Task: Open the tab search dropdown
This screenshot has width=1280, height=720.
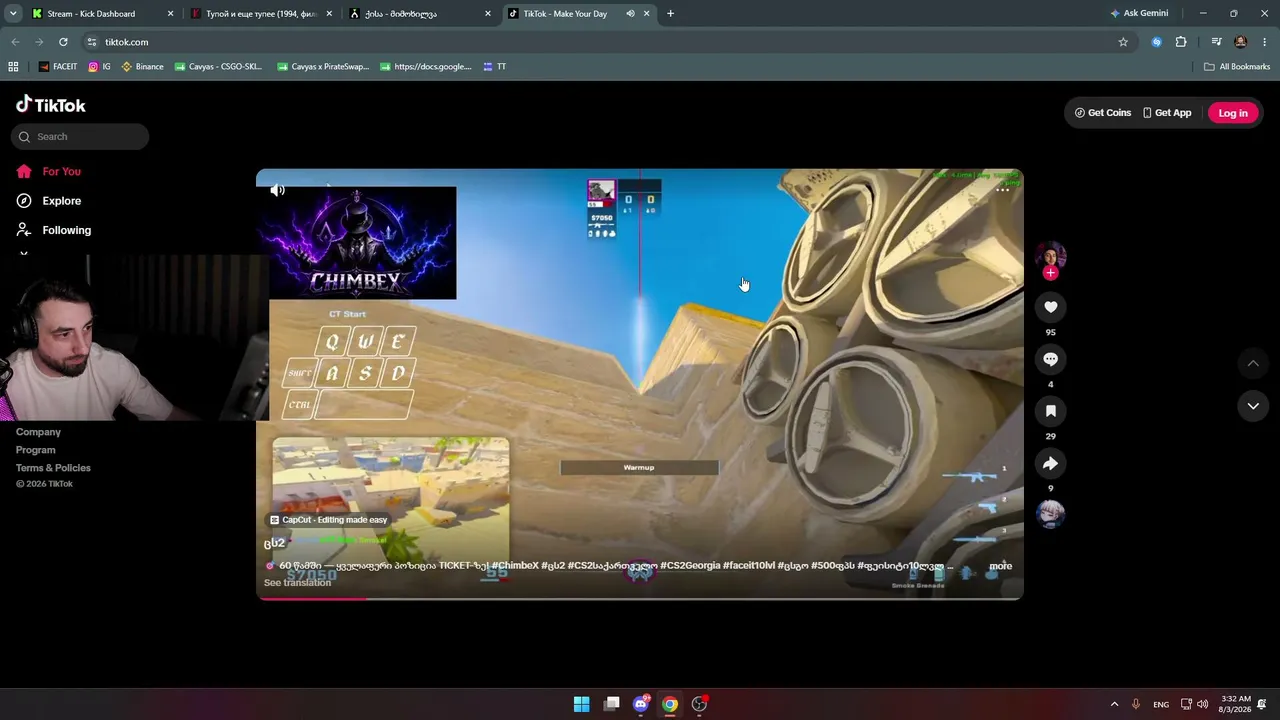Action: point(13,14)
